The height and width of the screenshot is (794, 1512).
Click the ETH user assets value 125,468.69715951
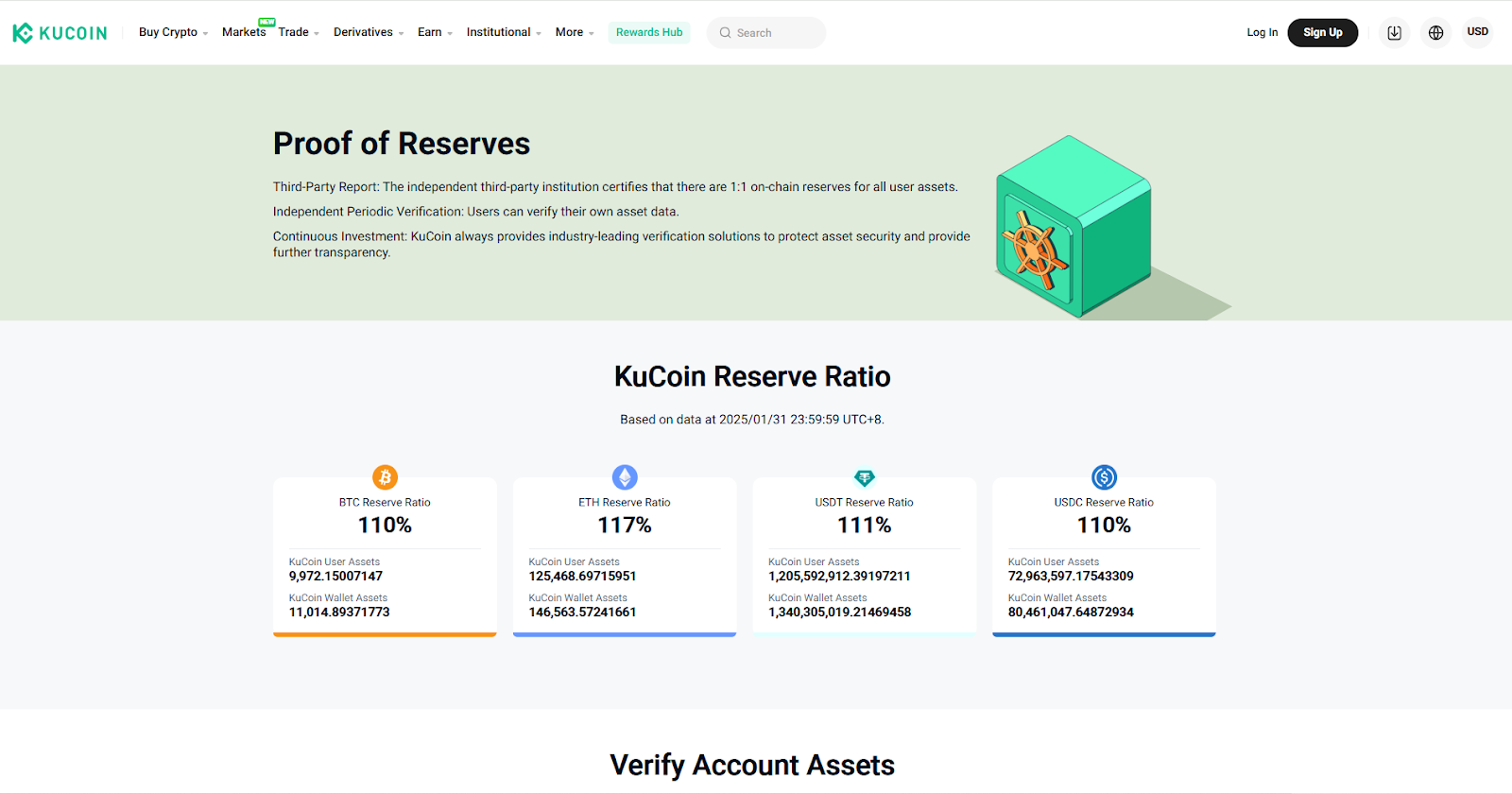(582, 576)
